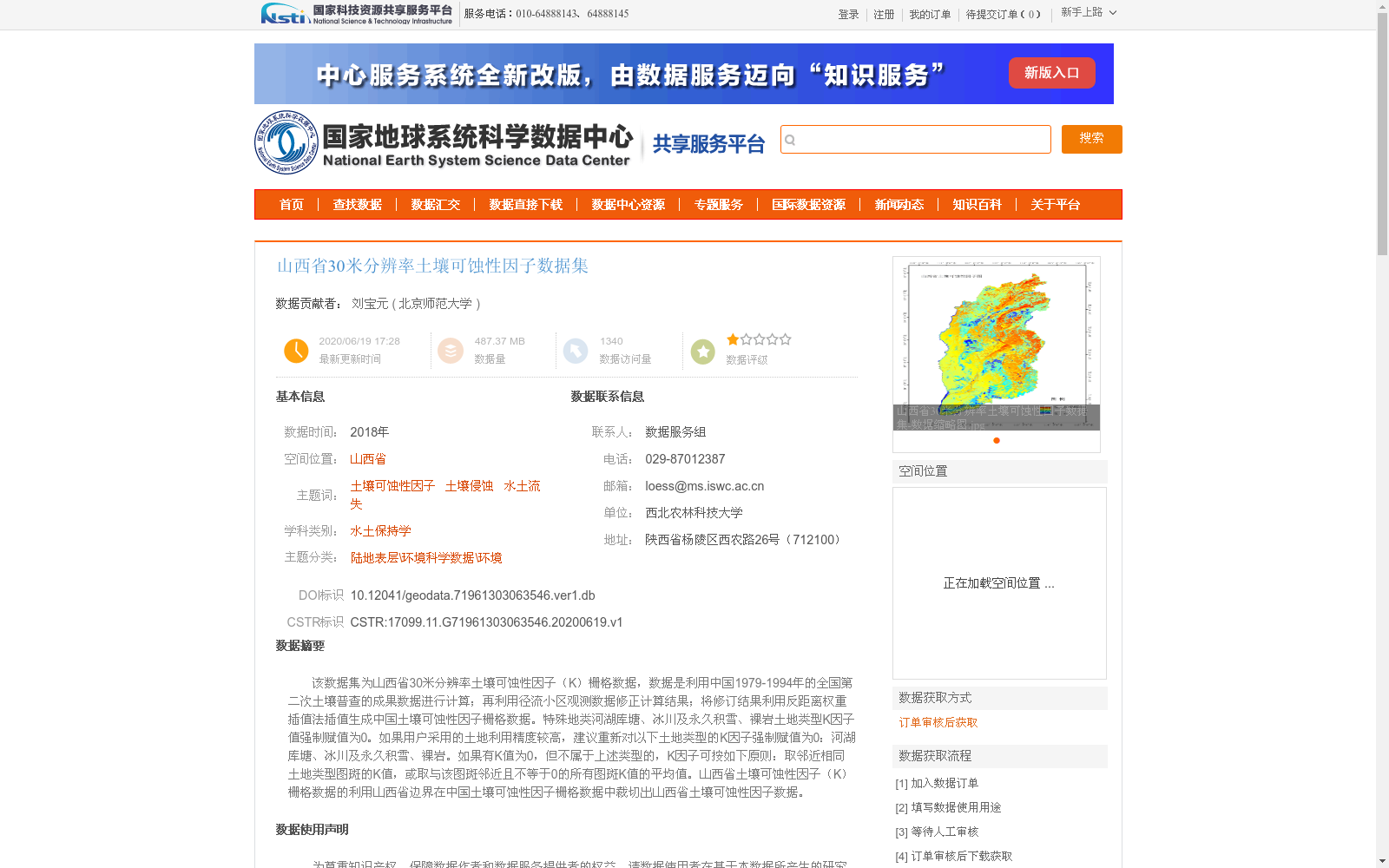Click the 西北农林科技大学 organization text
Image resolution: width=1389 pixels, height=868 pixels.
coord(694,513)
